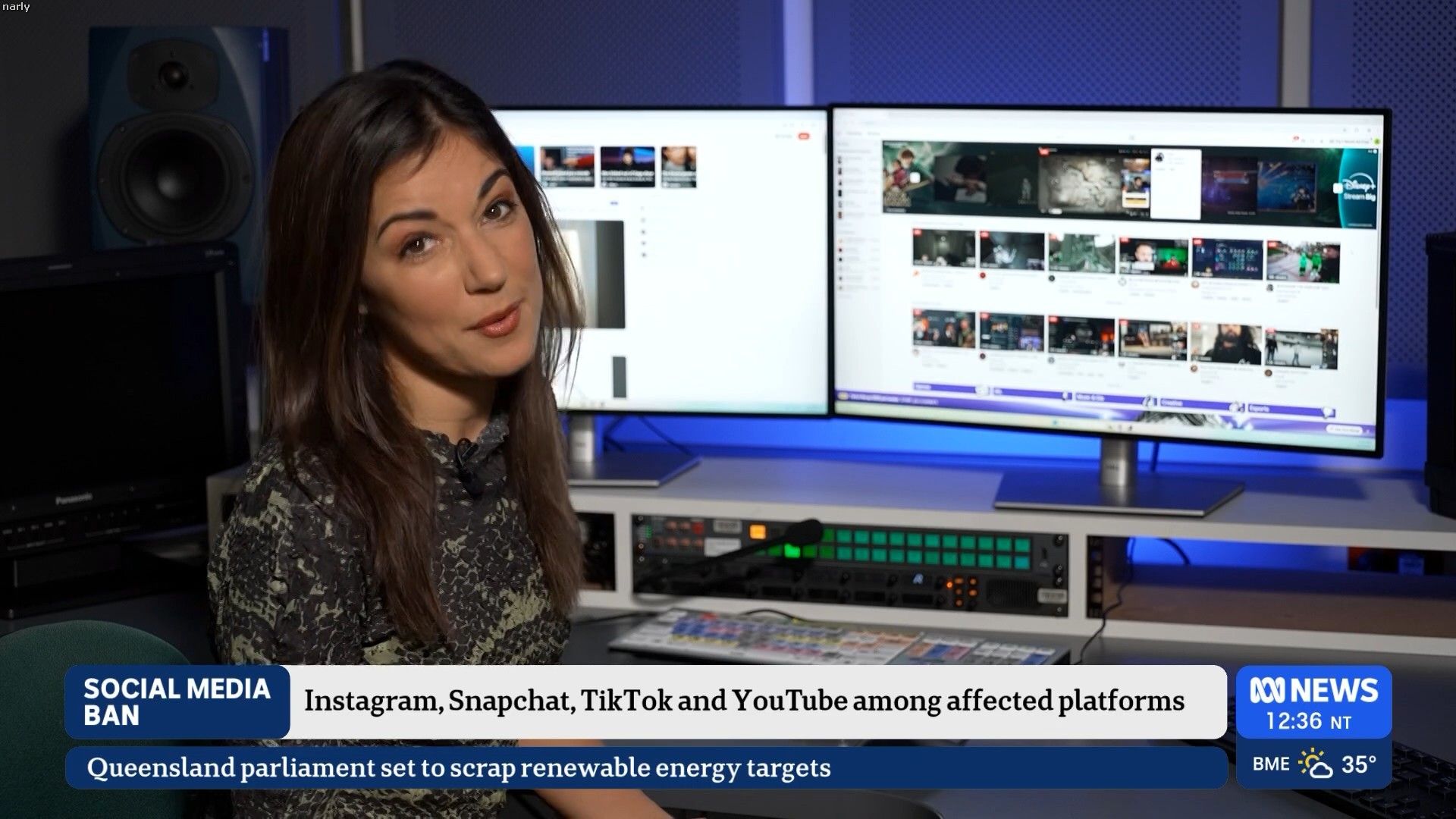Open the street scene with green jackets thumbnail
Image resolution: width=1456 pixels, height=819 pixels.
point(1302,262)
